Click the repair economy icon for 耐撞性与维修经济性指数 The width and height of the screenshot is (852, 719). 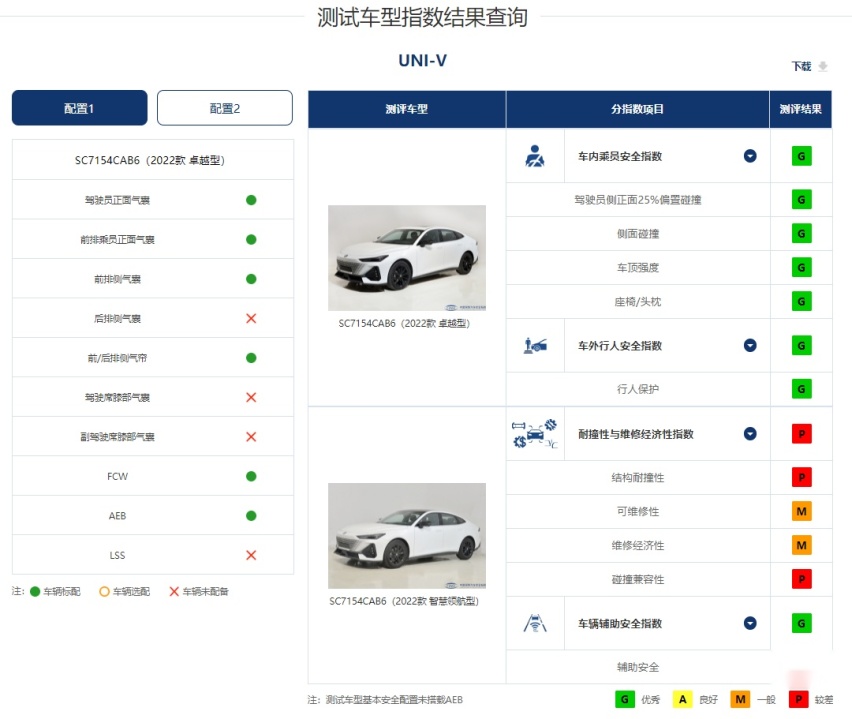click(535, 434)
